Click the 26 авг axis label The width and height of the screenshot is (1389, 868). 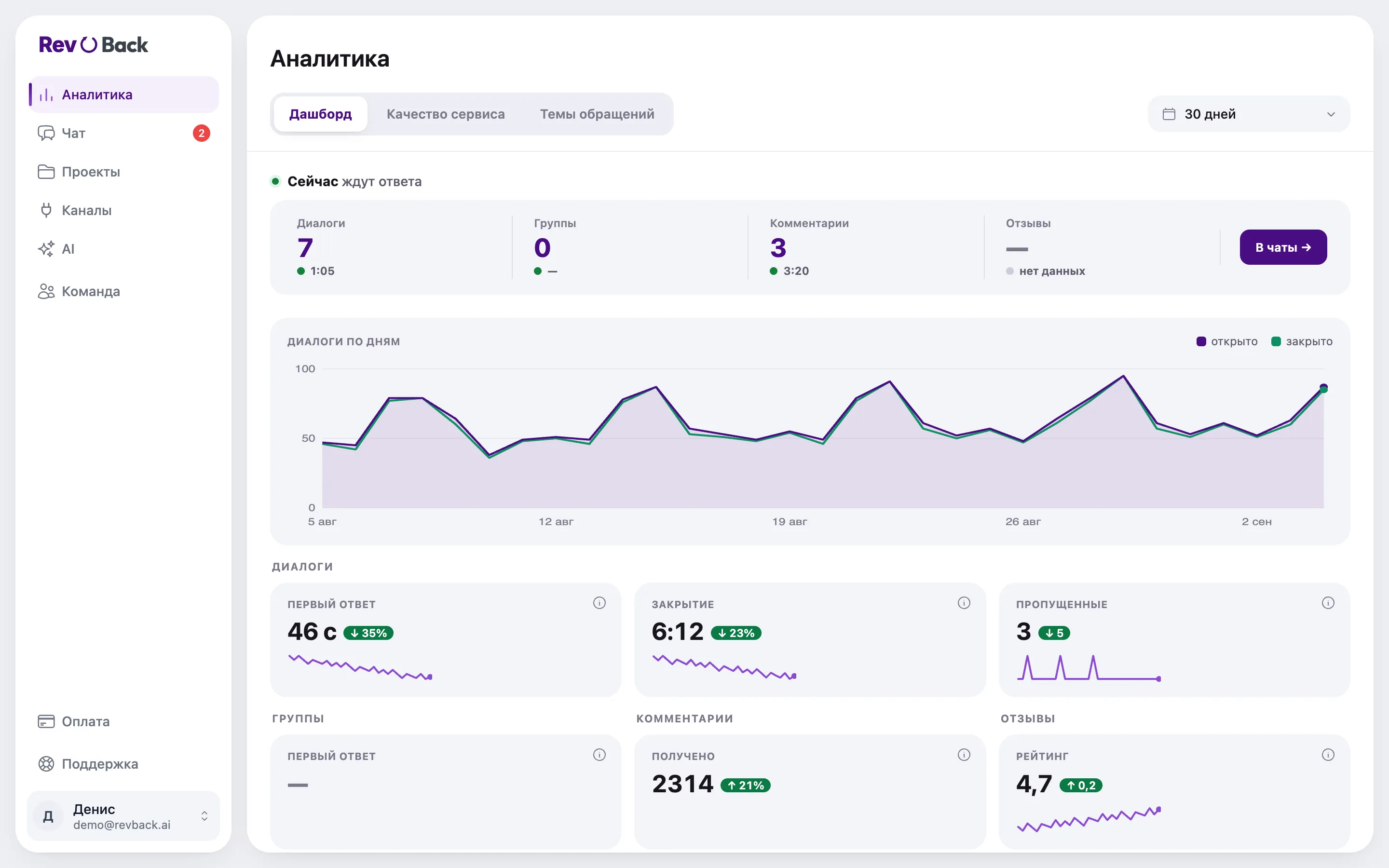pyautogui.click(x=1023, y=521)
